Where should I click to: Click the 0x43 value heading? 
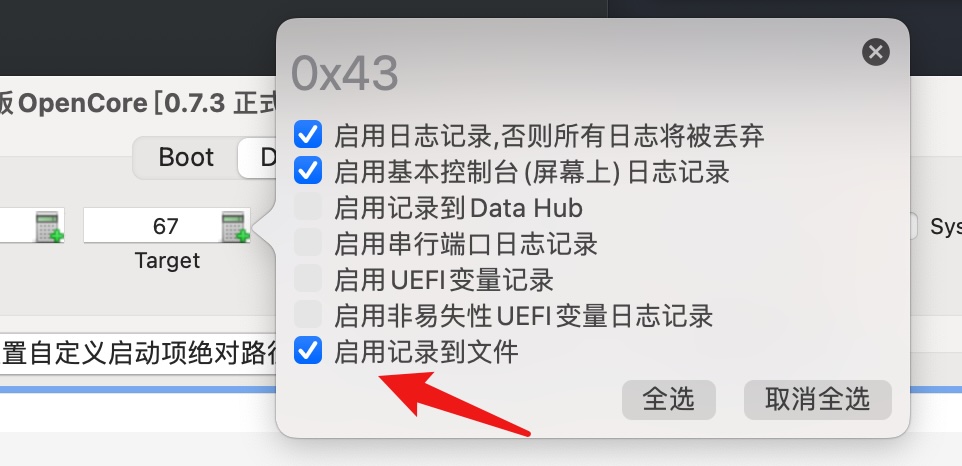click(345, 74)
